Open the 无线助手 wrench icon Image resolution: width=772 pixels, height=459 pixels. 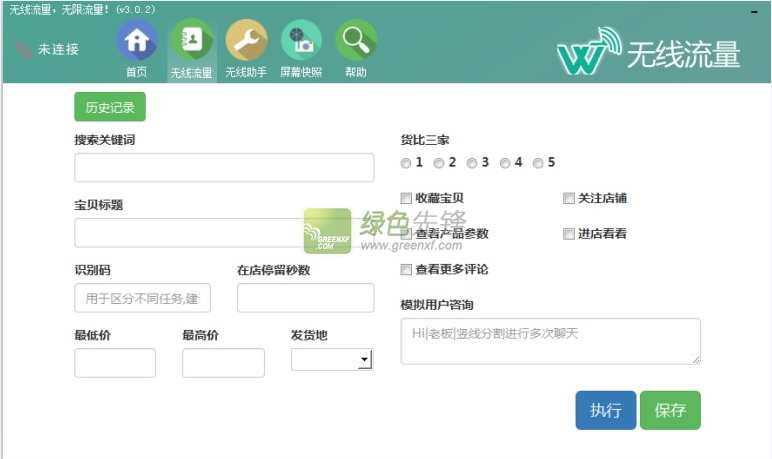click(246, 40)
